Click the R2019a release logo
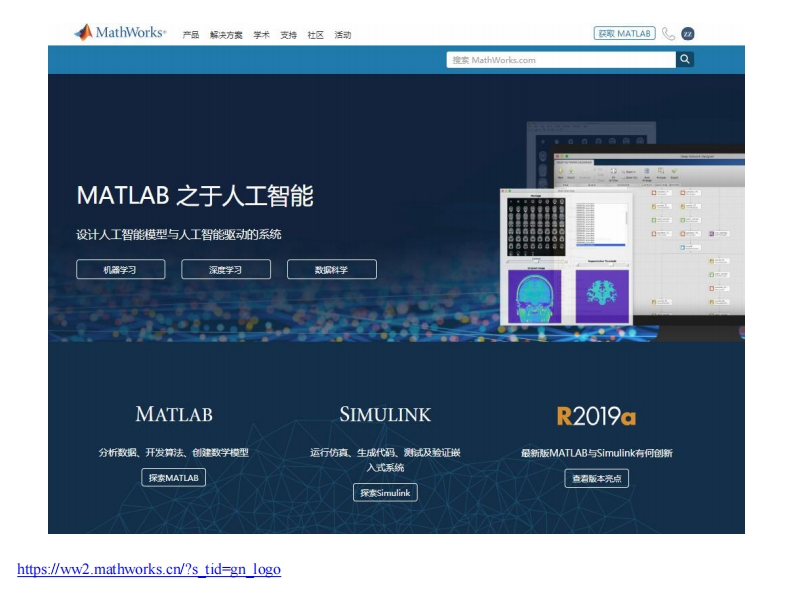Screen dimensions: 793x595 point(596,416)
